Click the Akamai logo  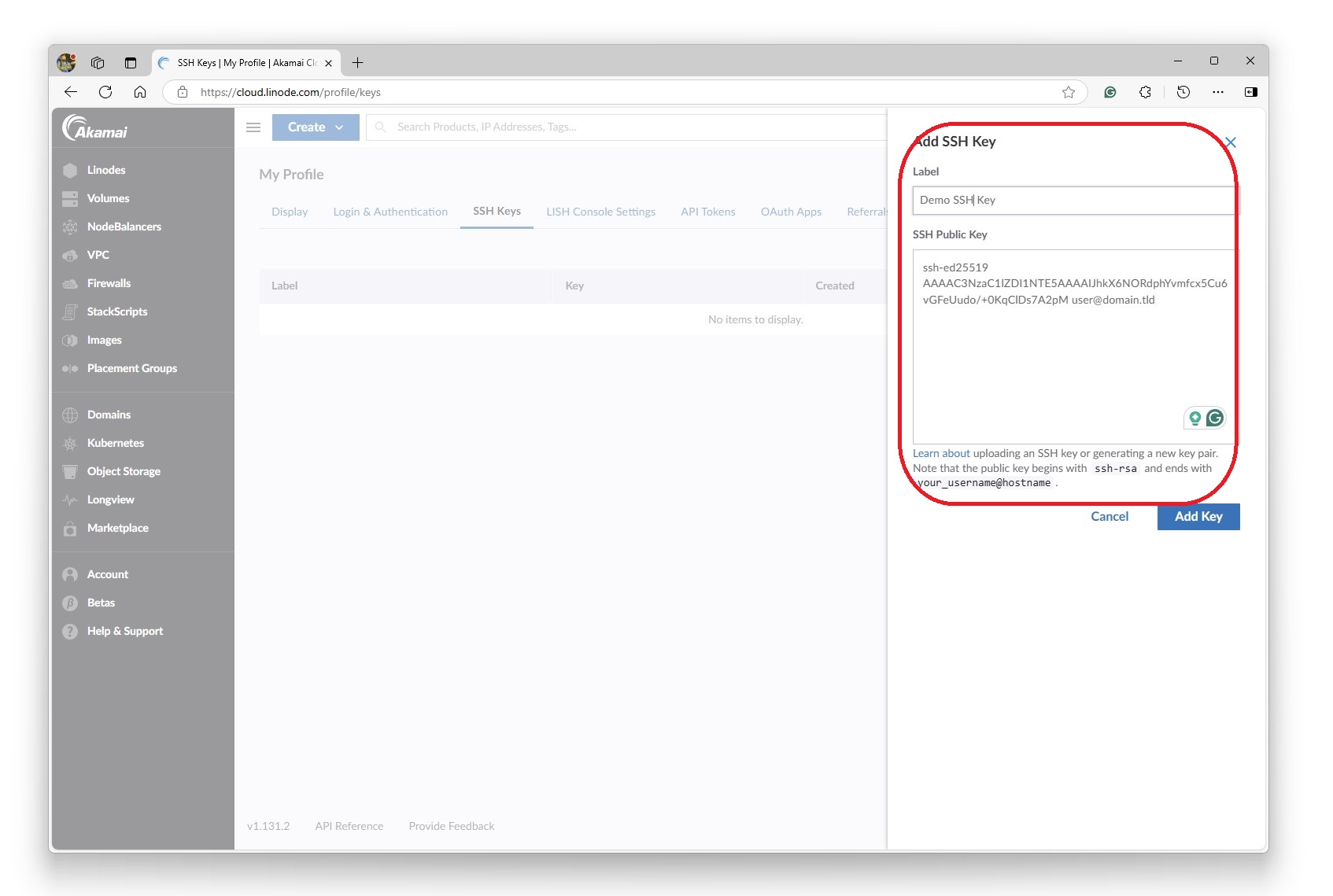click(x=95, y=128)
